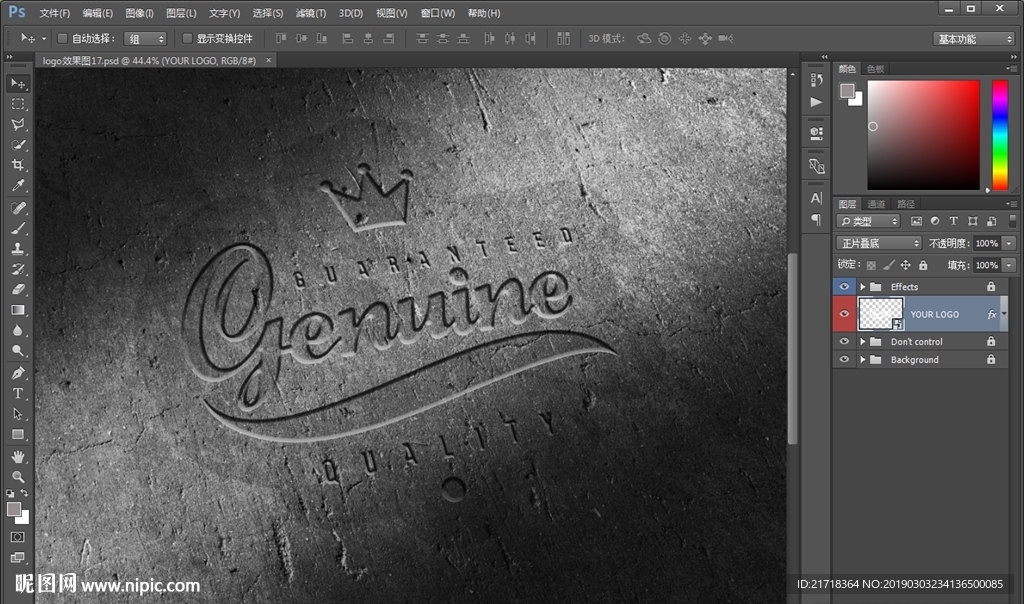1024x604 pixels.
Task: Switch to the Swatches tab
Action: [876, 69]
